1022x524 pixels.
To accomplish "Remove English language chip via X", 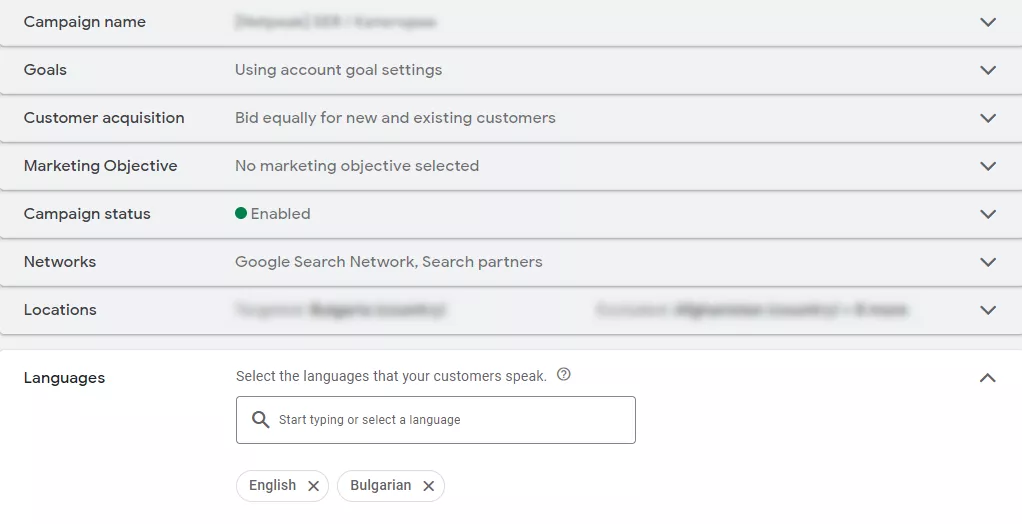I will tap(314, 486).
